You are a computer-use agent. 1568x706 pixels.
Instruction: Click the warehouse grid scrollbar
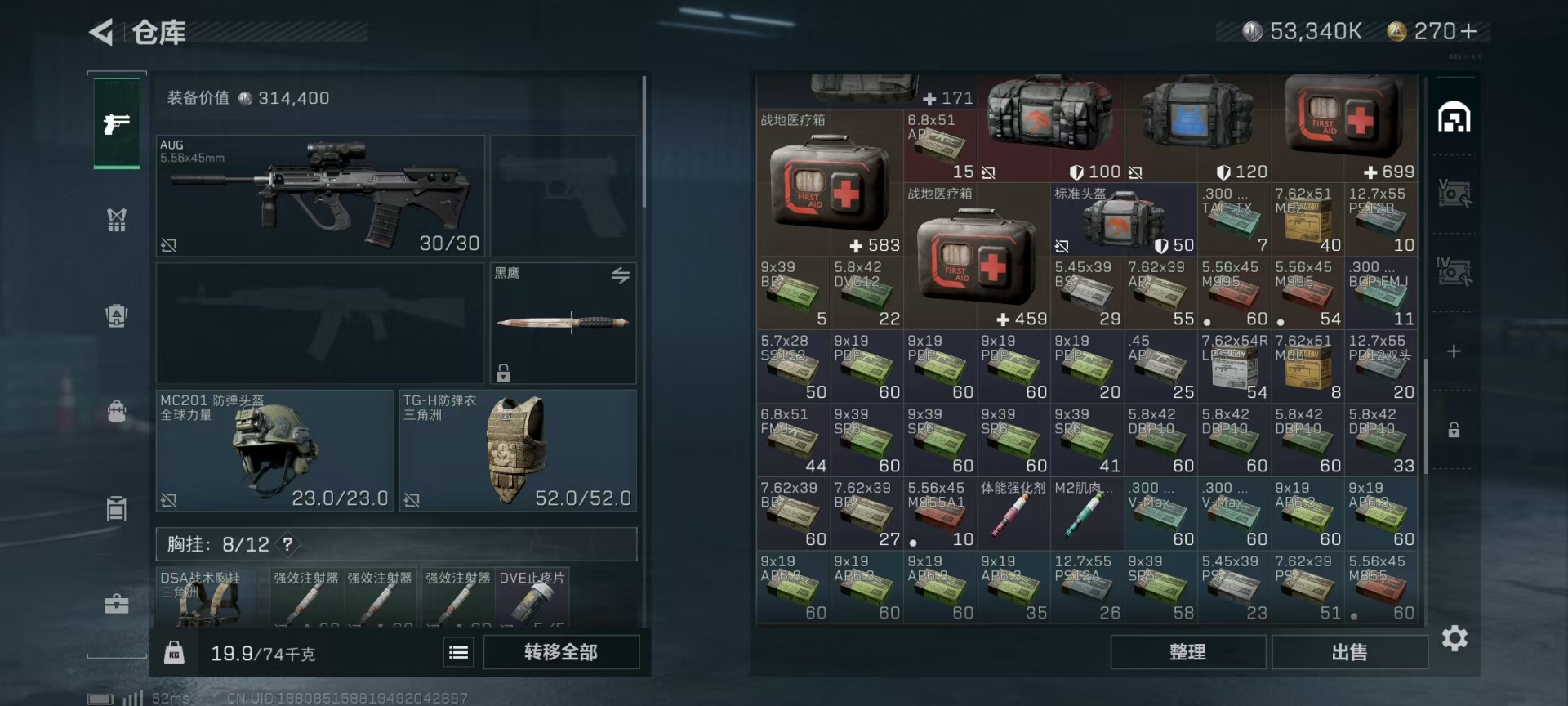pos(1427,417)
